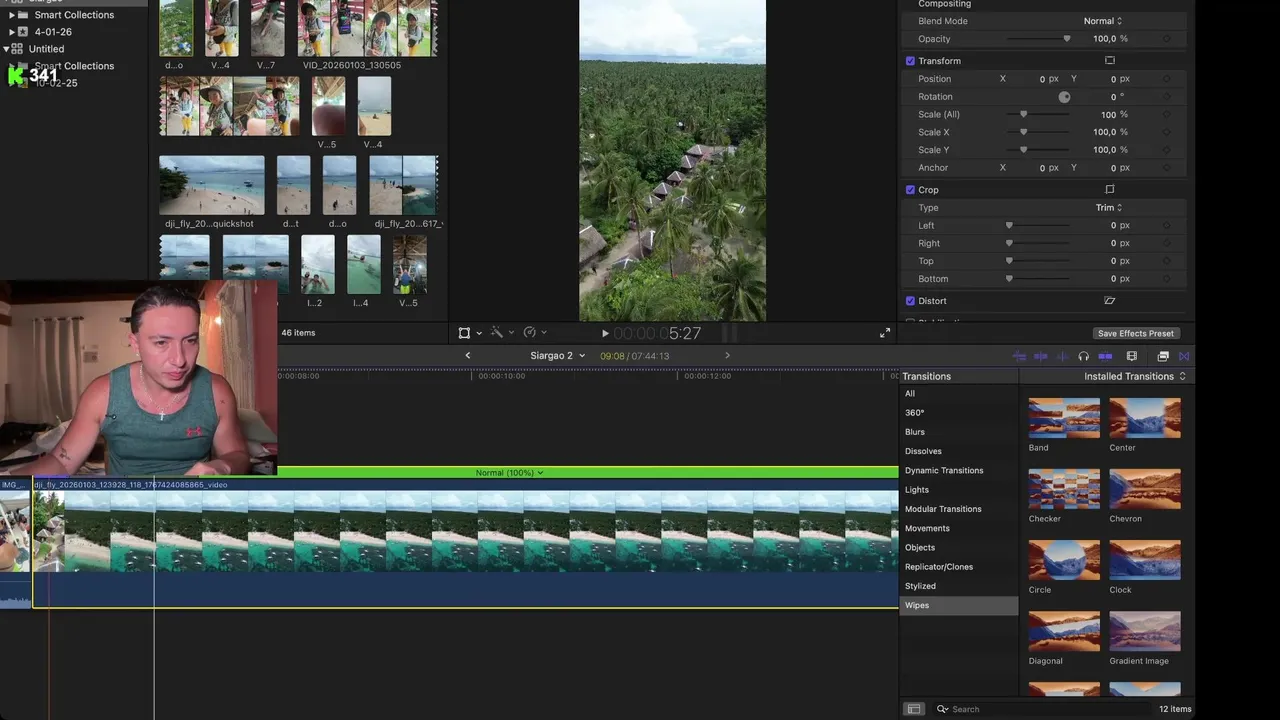Viewport: 1280px width, 720px height.
Task: Select the Chevron transition thumbnail
Action: [x=1145, y=489]
